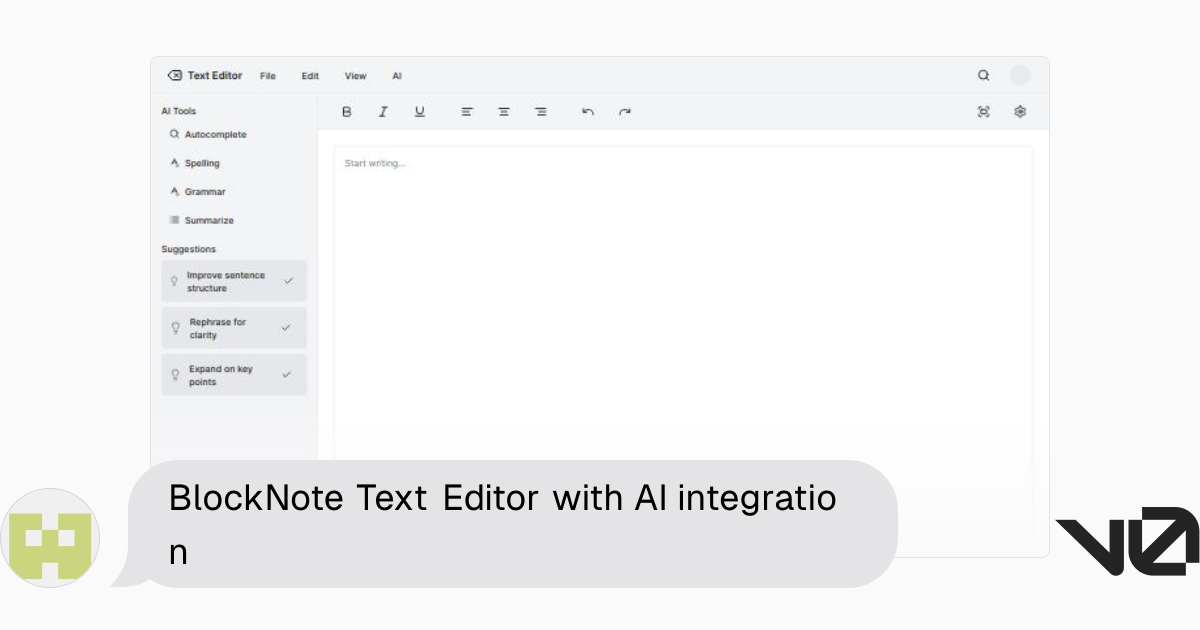Click the Text Editor logo icon
The width and height of the screenshot is (1200, 630).
point(175,75)
